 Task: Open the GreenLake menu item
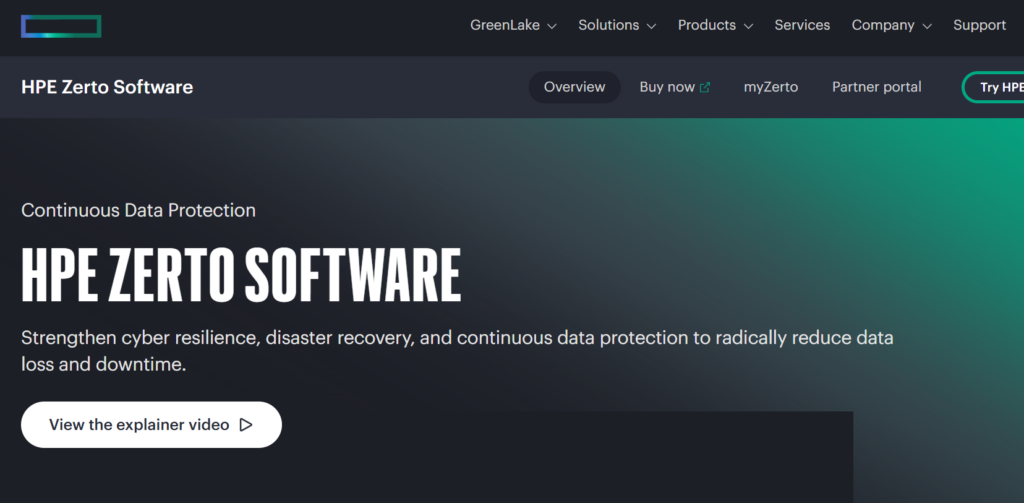(x=505, y=25)
